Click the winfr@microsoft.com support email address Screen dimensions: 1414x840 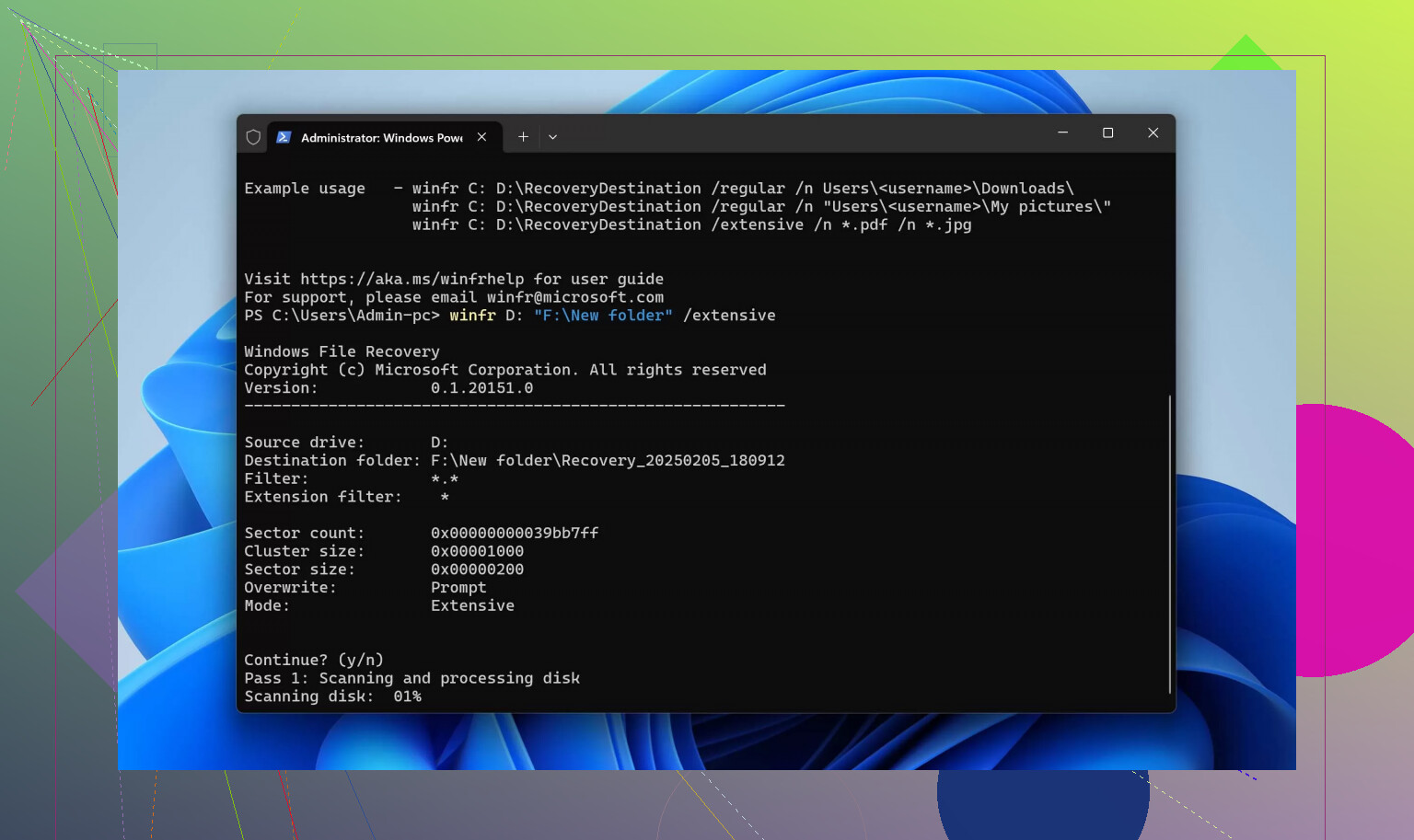(x=574, y=297)
